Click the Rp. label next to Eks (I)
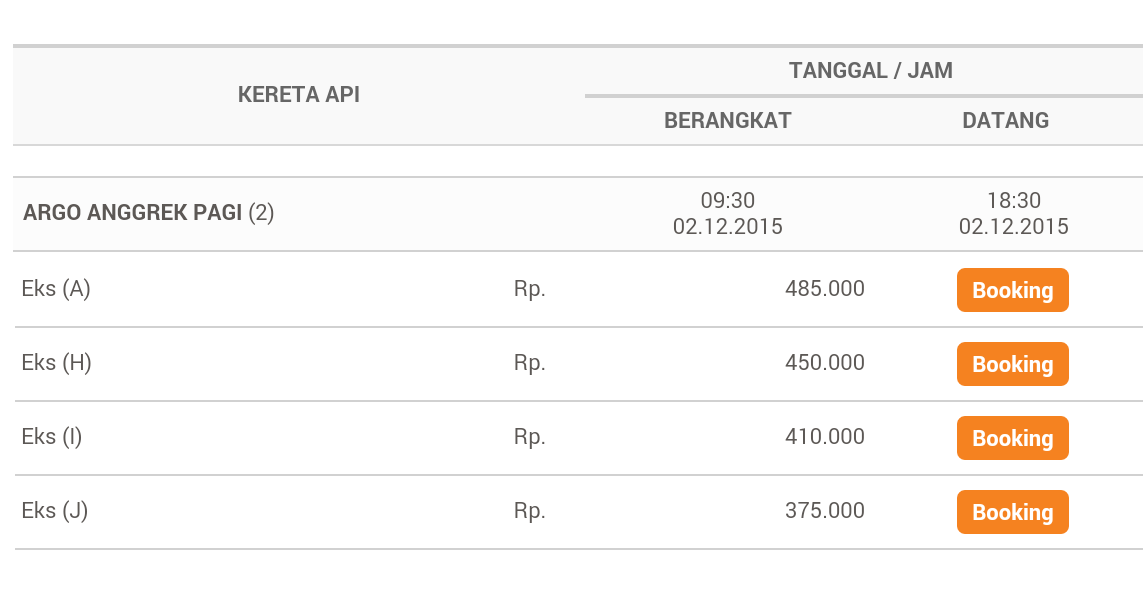1143x600 pixels. (529, 437)
